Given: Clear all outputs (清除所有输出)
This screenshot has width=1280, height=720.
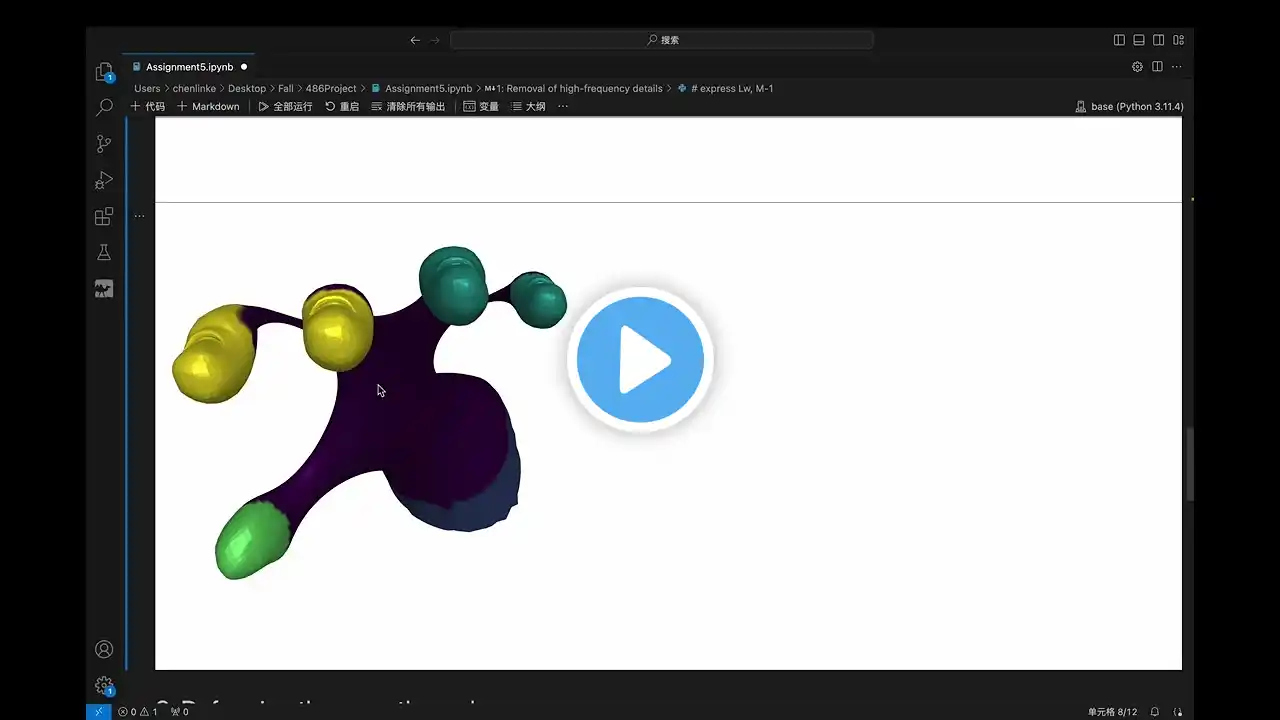Looking at the screenshot, I should click(408, 106).
